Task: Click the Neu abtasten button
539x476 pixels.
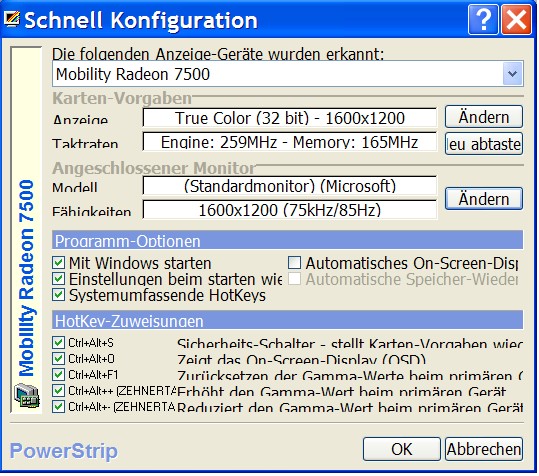Action: [x=484, y=144]
